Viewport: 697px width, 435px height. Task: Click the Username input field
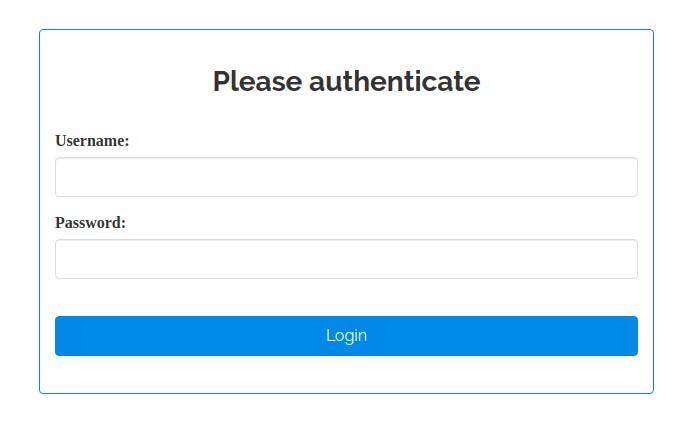click(346, 177)
